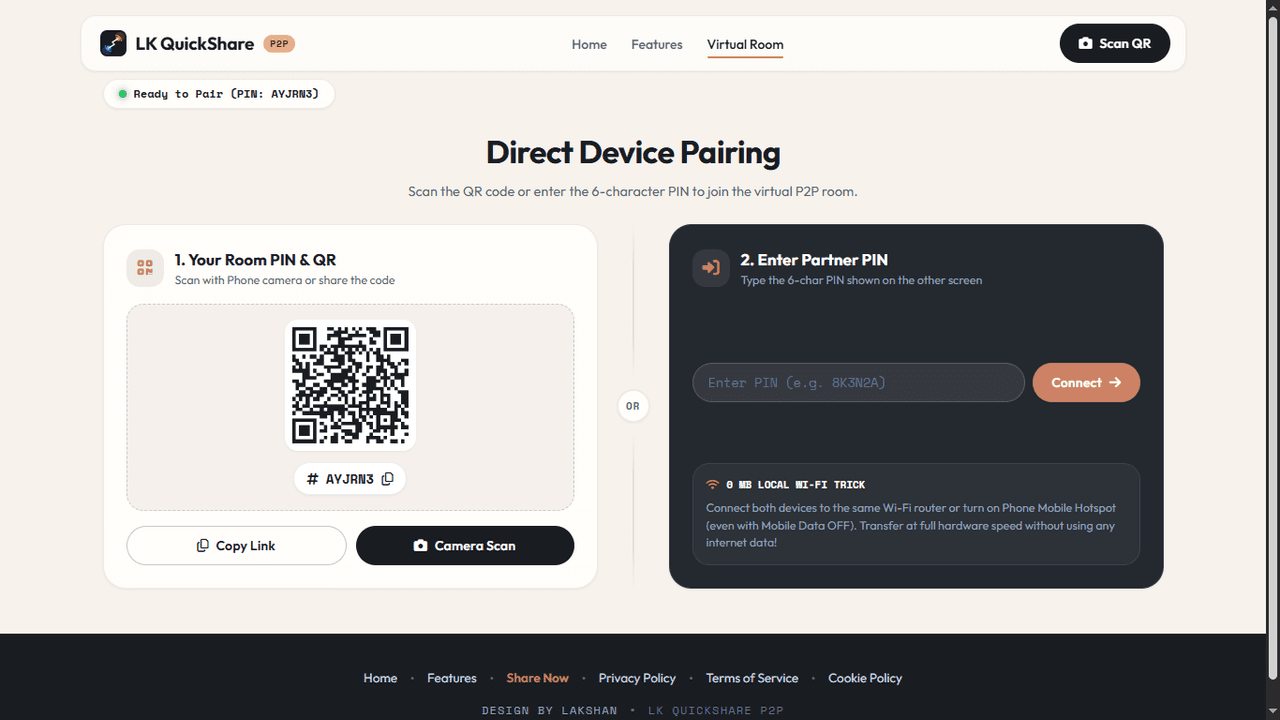Click the QR code image
The image size is (1280, 720).
(x=350, y=385)
